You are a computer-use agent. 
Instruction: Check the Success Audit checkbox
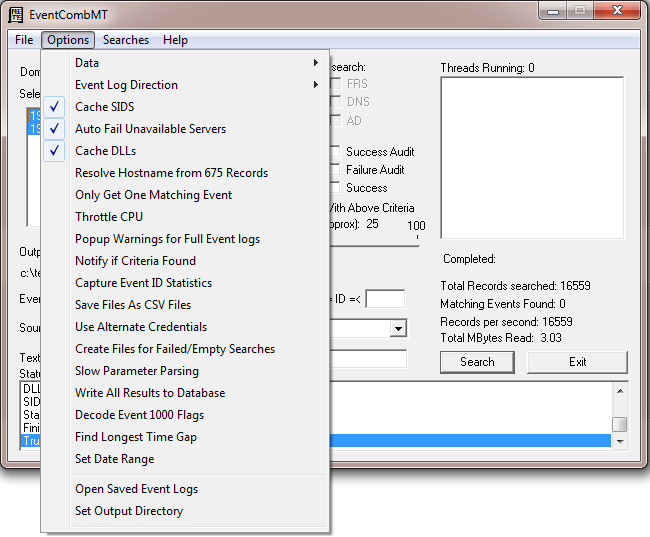335,151
